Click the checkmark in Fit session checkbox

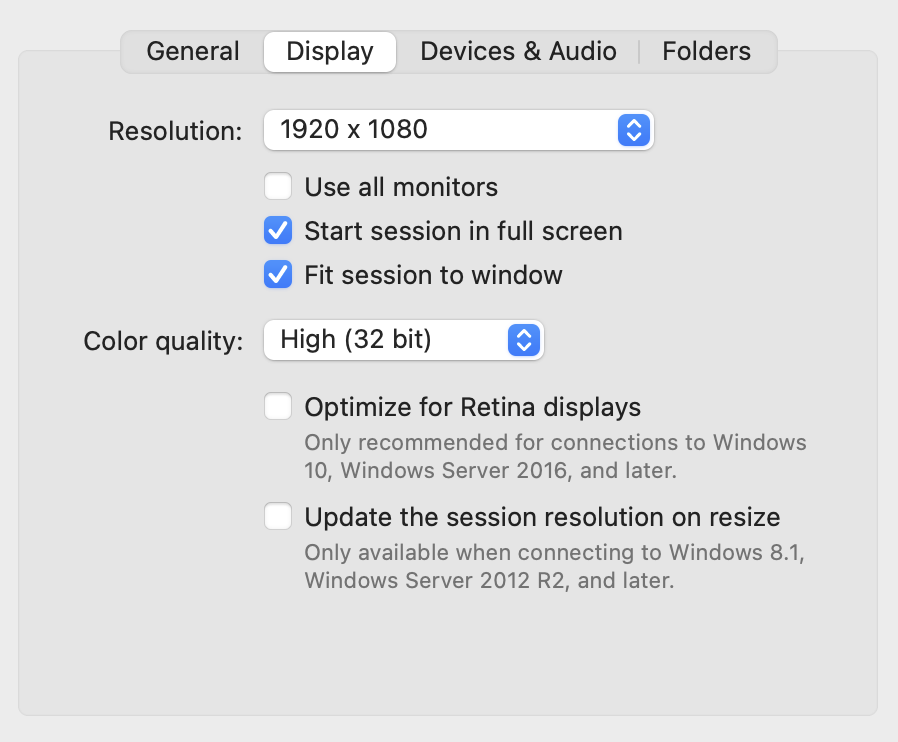pyautogui.click(x=277, y=275)
